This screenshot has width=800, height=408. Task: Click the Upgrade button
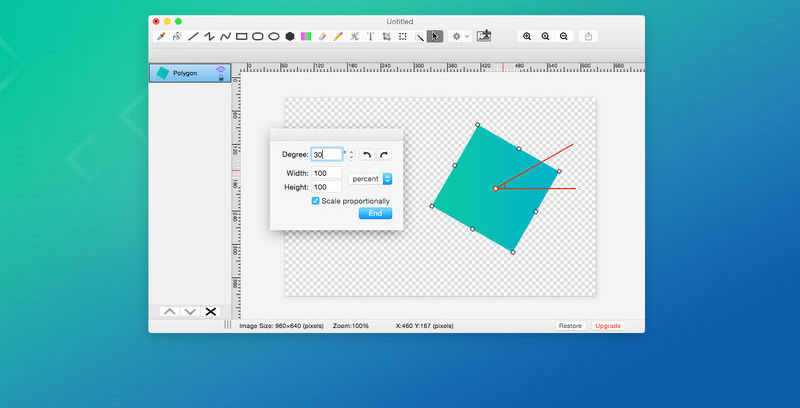tap(607, 326)
